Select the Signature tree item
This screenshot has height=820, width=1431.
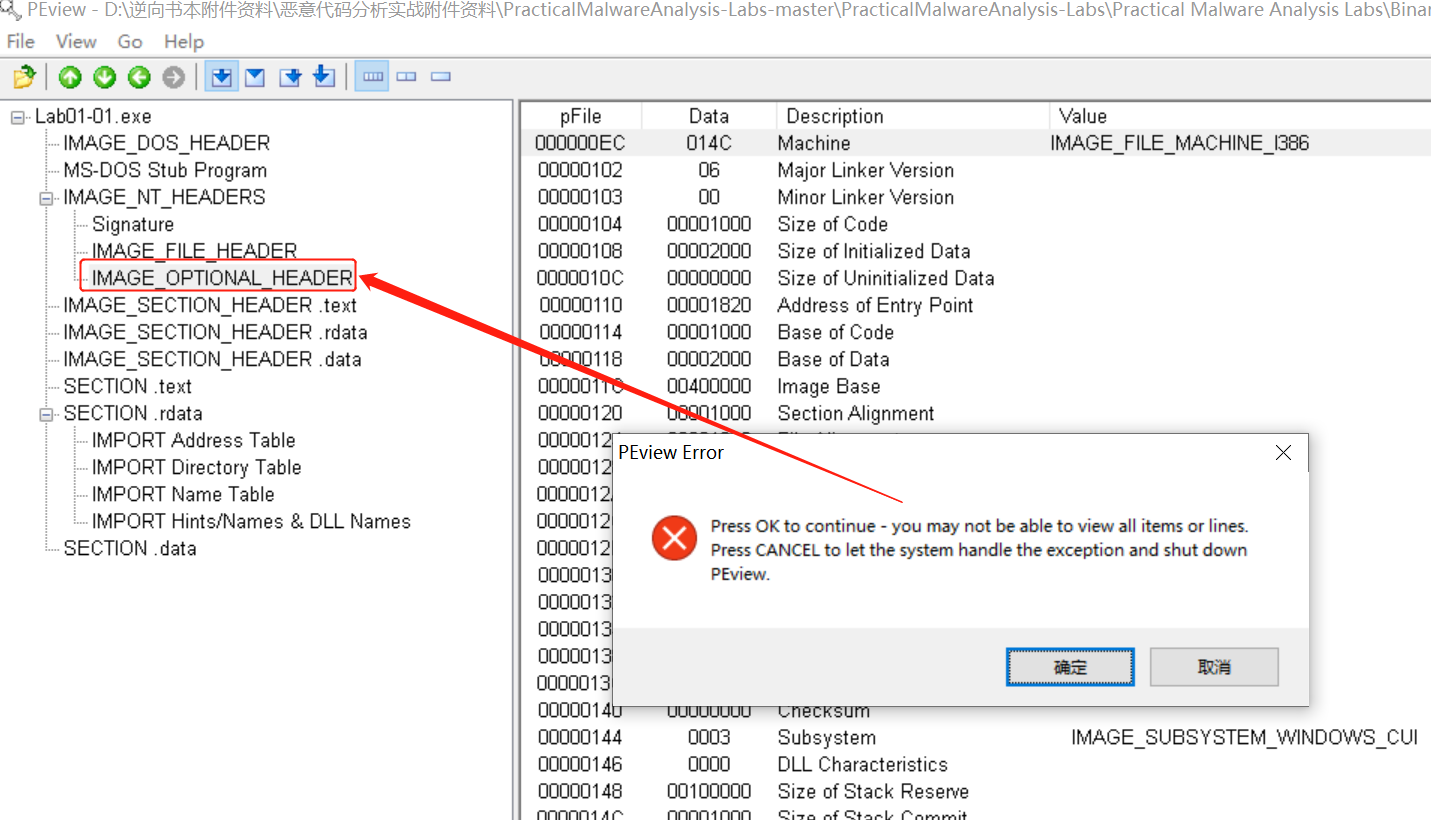pos(133,225)
